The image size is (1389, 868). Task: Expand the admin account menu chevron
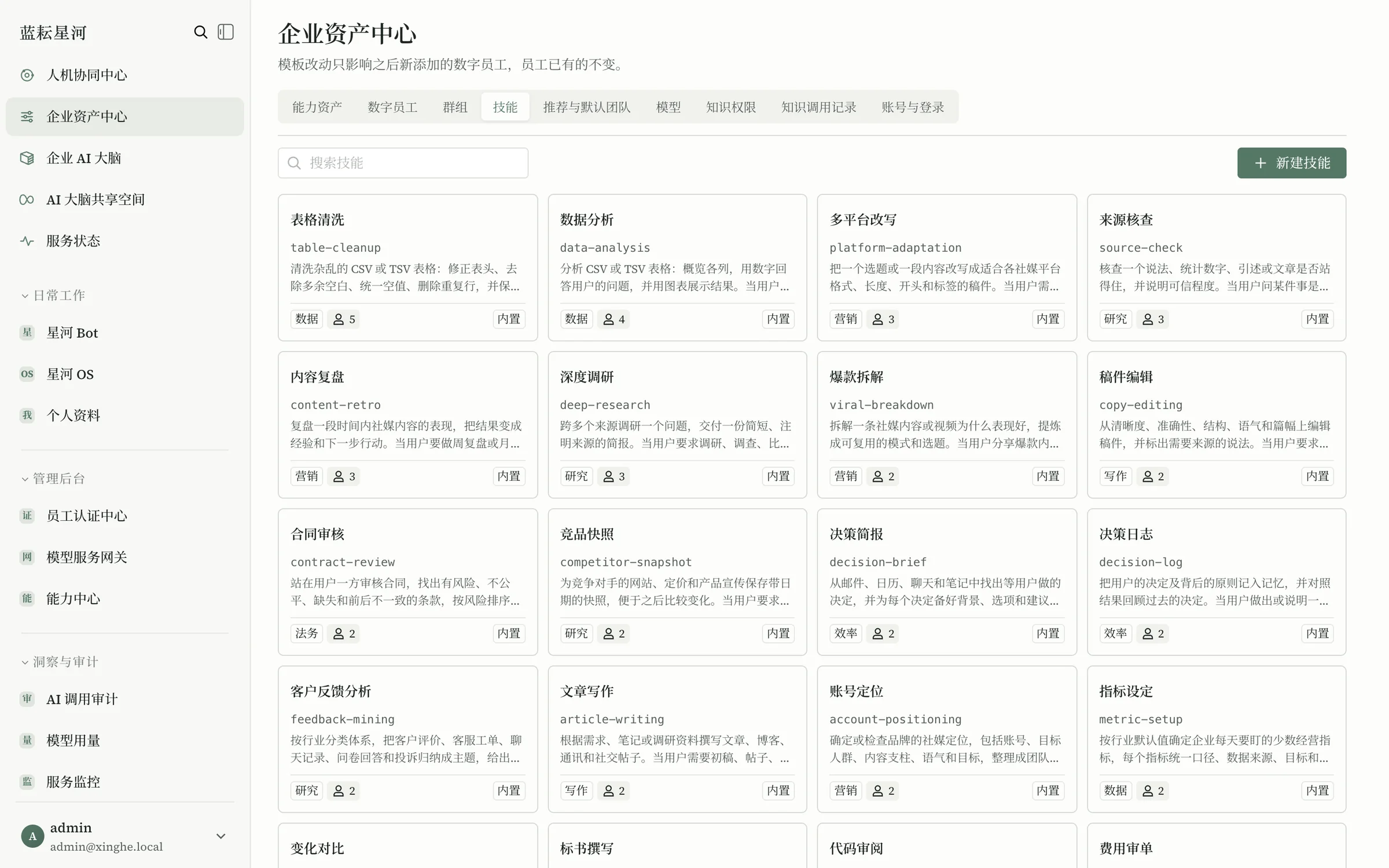[x=221, y=836]
